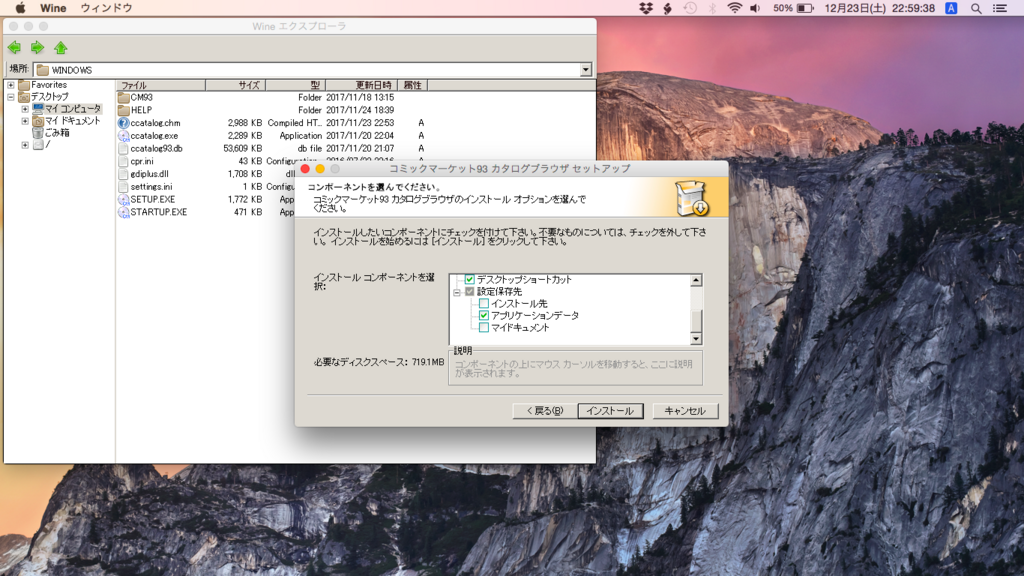Sort by the 型 column header

tap(295, 85)
